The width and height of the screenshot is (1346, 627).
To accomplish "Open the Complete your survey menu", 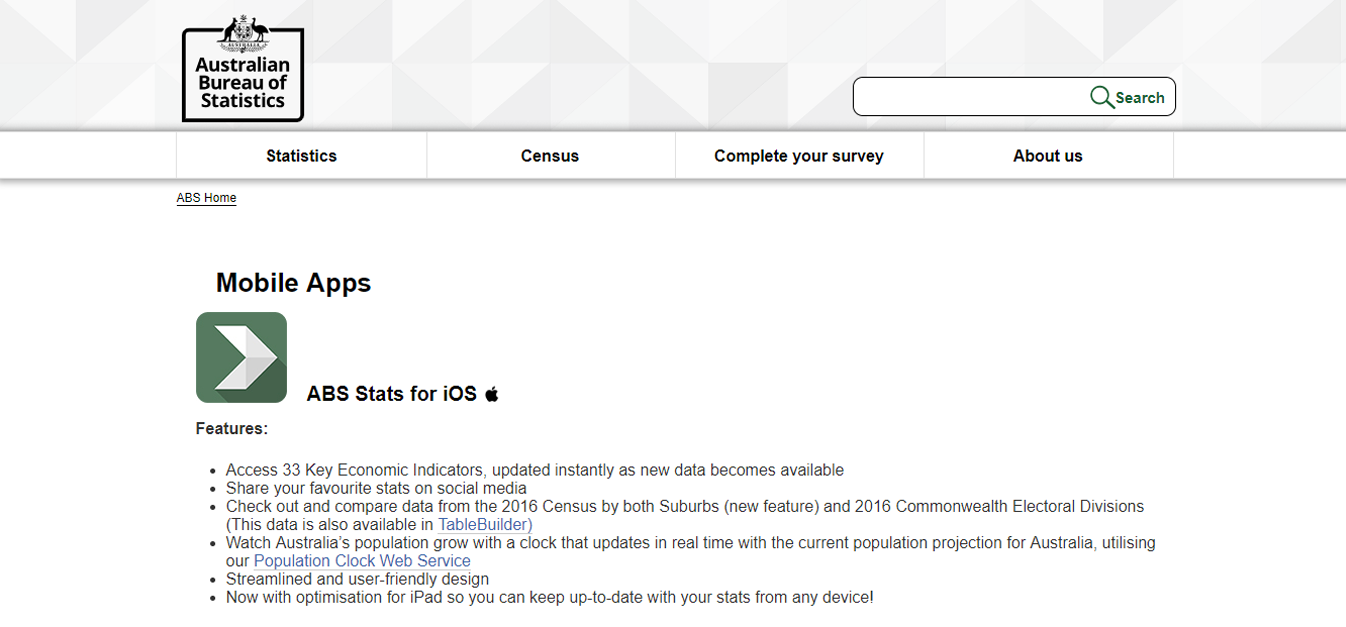I will coord(799,156).
